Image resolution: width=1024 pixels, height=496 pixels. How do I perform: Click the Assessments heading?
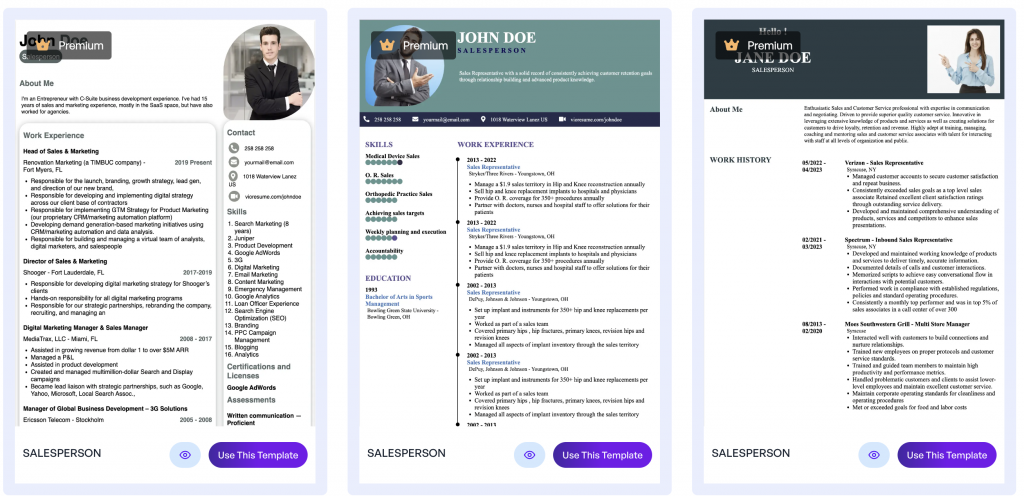[x=251, y=400]
